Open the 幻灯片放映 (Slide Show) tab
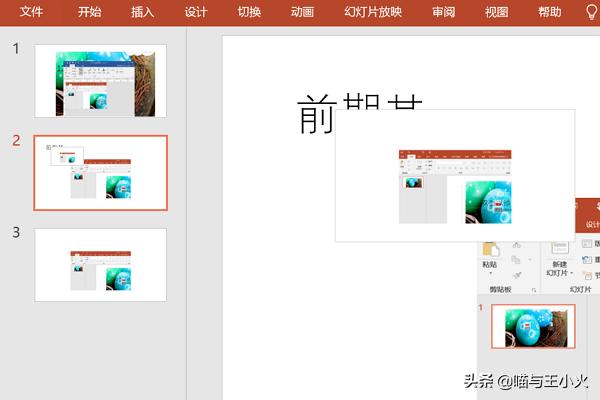The height and width of the screenshot is (400, 600). 372,12
